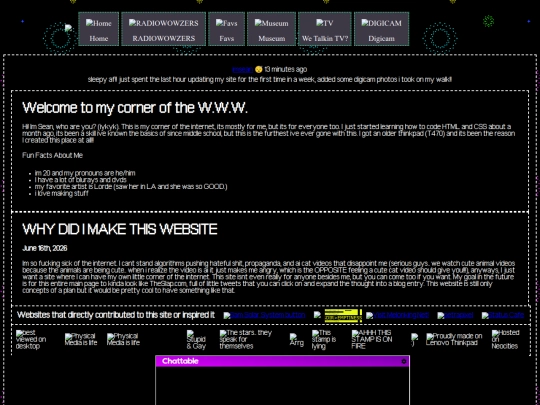
Task: Click 'The stars.. they speak for themselves' stamp
Action: [x=246, y=340]
